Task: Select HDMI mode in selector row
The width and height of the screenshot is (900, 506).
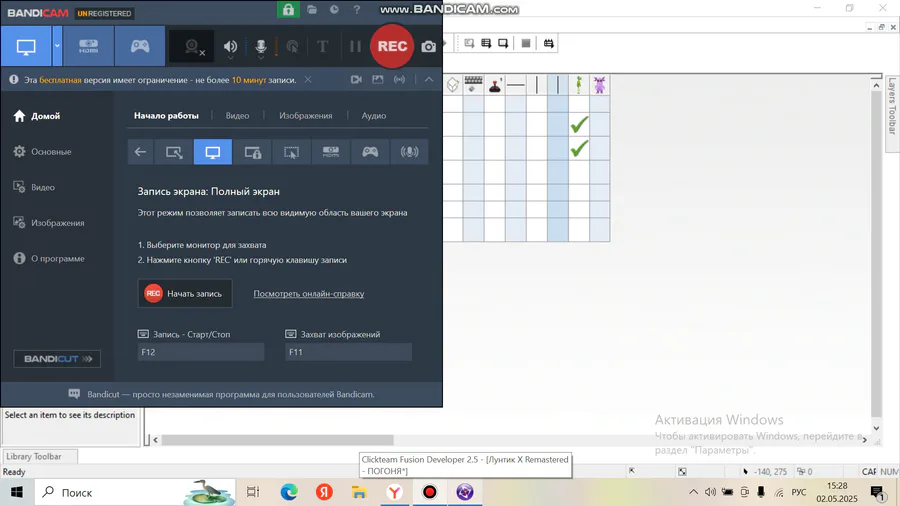Action: coord(331,152)
